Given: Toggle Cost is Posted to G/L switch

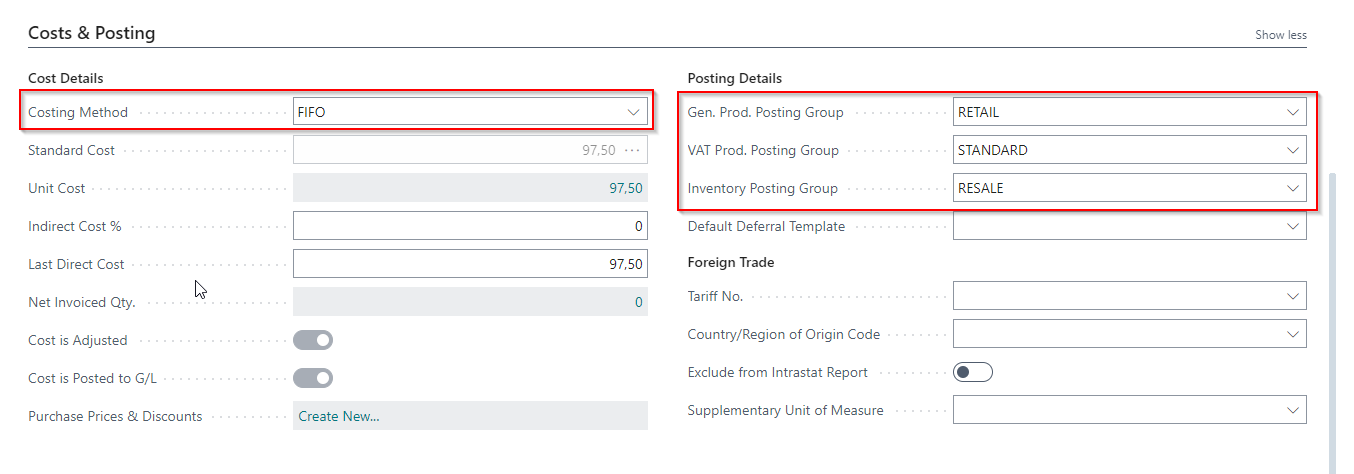Looking at the screenshot, I should point(313,378).
